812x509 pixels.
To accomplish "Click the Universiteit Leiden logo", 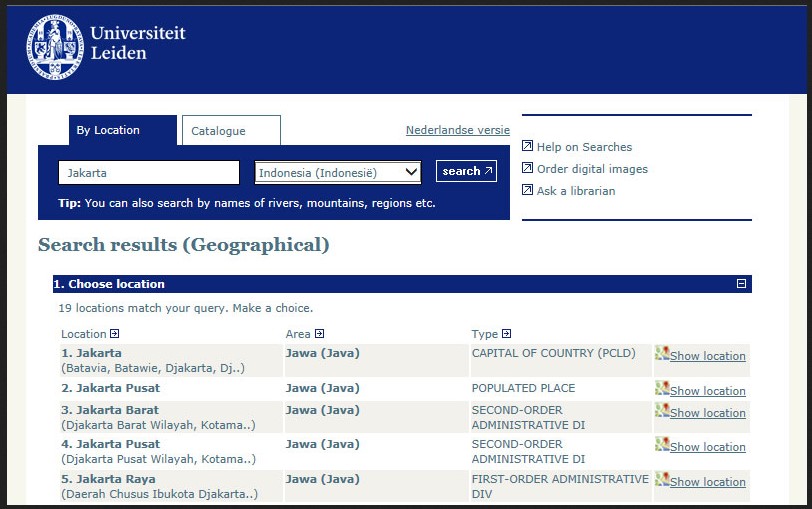I will point(106,45).
